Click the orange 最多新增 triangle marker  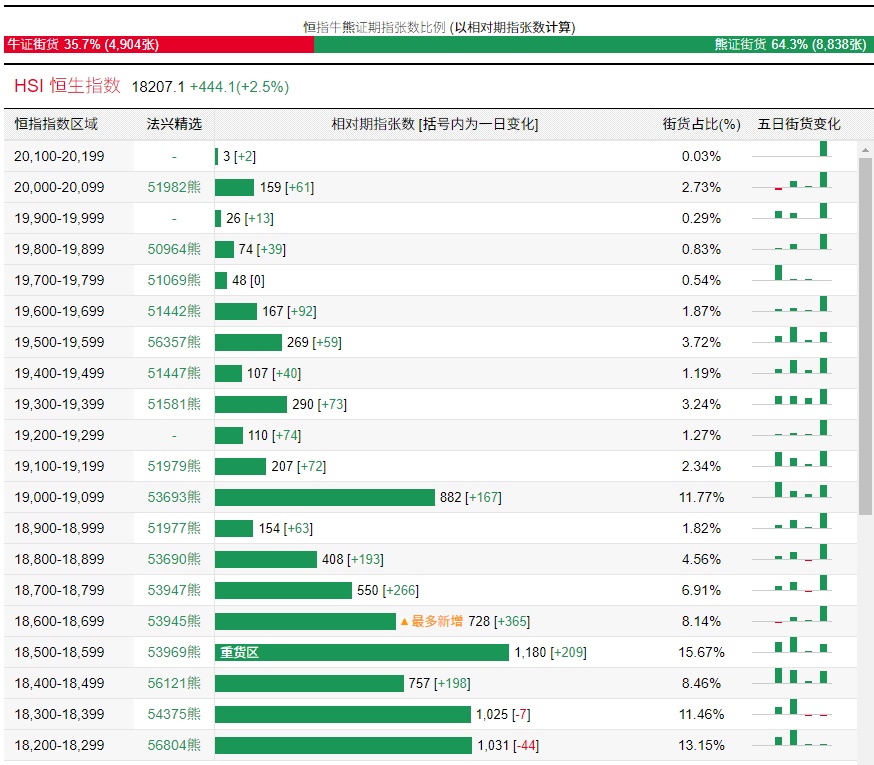[x=405, y=622]
